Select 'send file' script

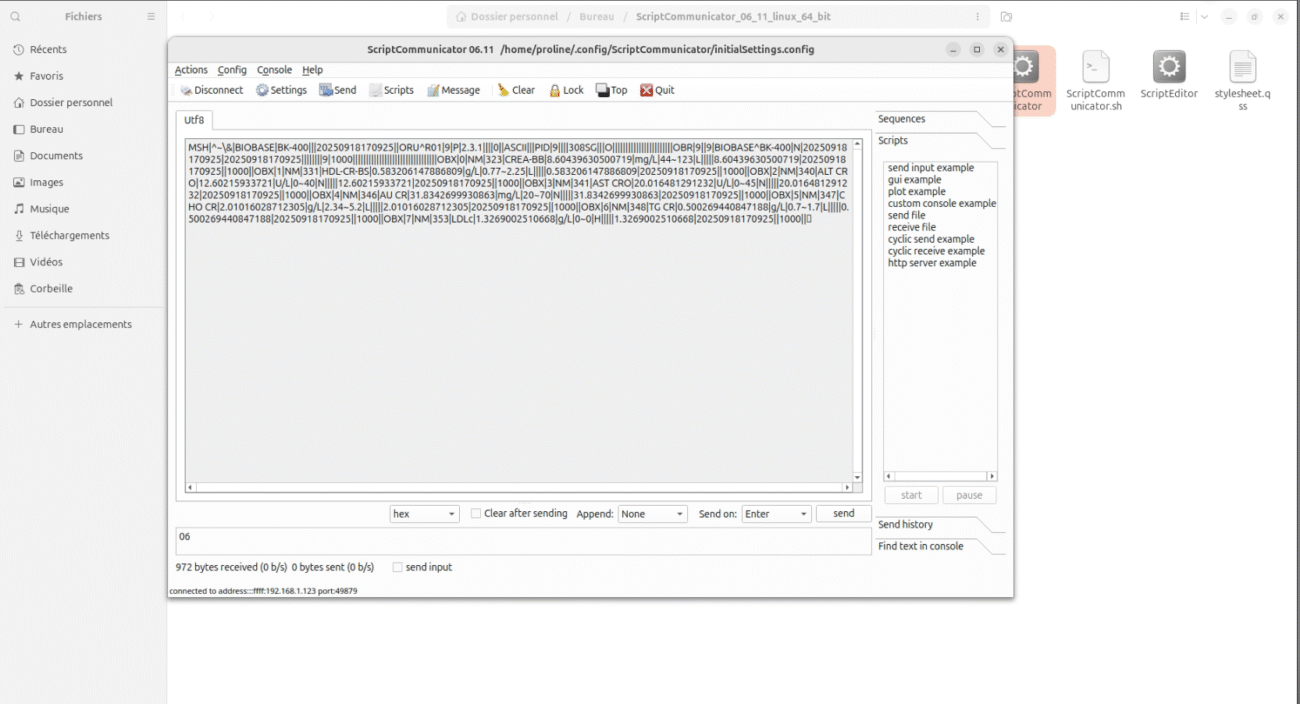(x=906, y=216)
